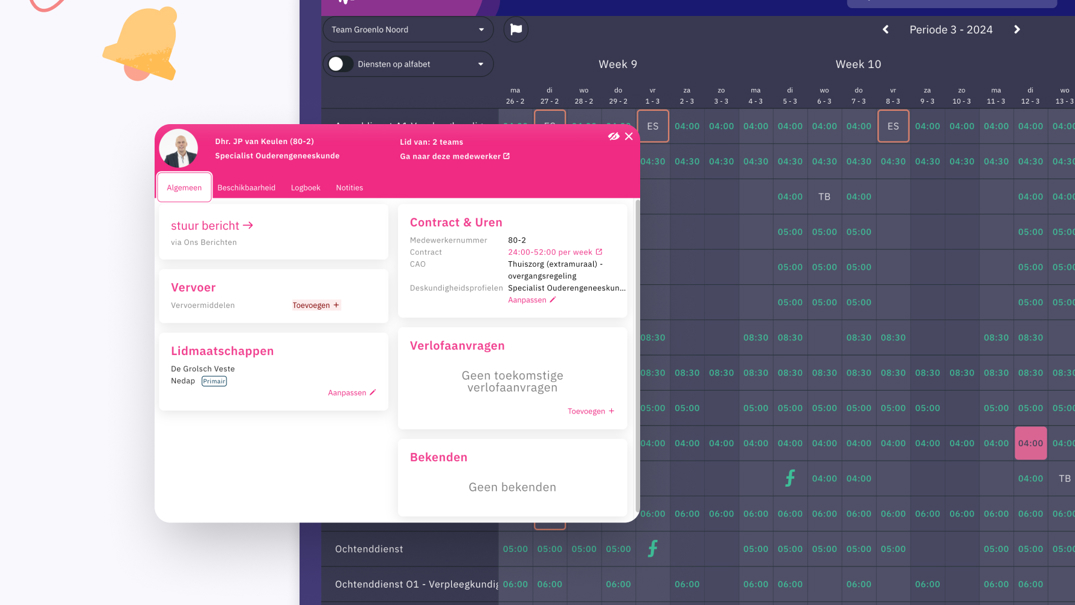Viewport: 1075px width, 605px height.
Task: Go to the previous period
Action: pyautogui.click(x=885, y=30)
